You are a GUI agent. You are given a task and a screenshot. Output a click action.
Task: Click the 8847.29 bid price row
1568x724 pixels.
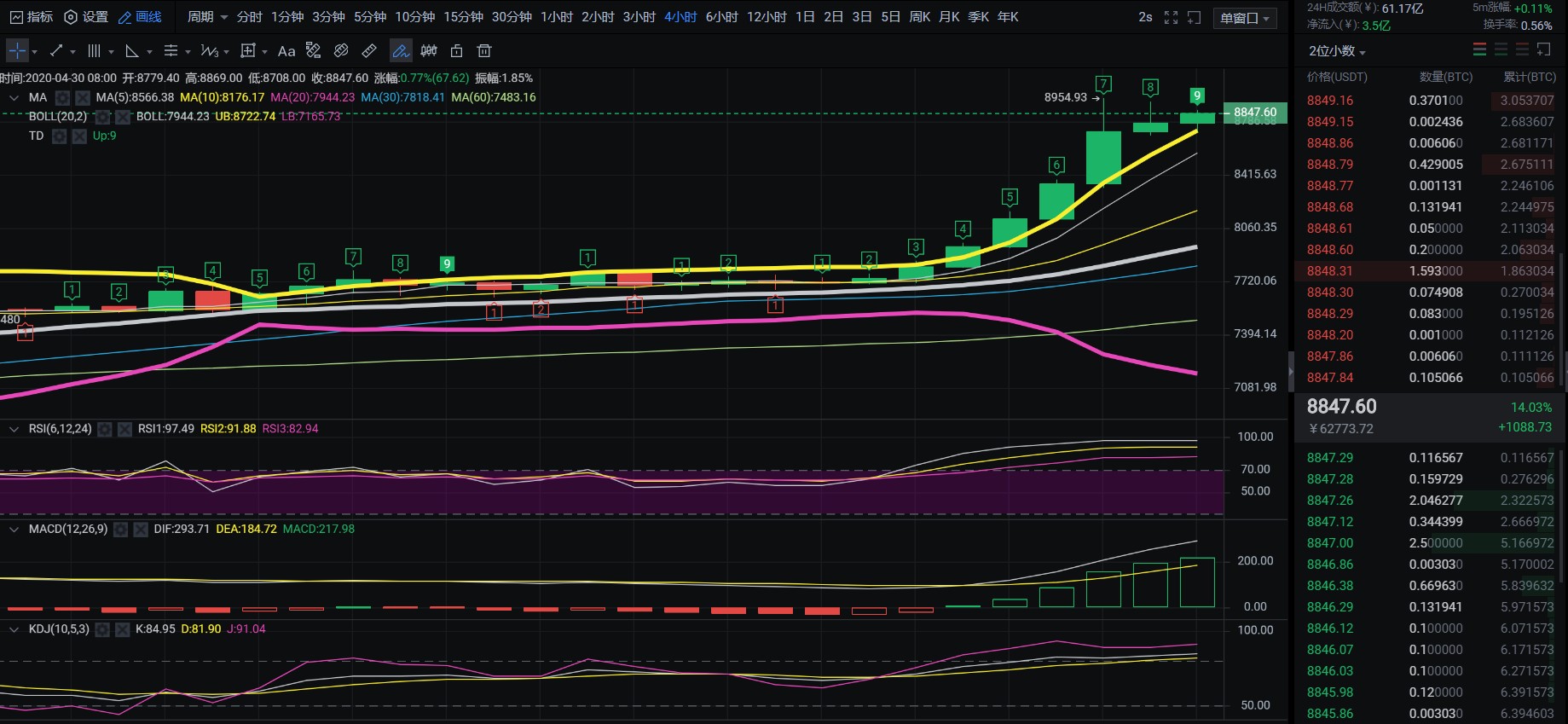[1430, 458]
